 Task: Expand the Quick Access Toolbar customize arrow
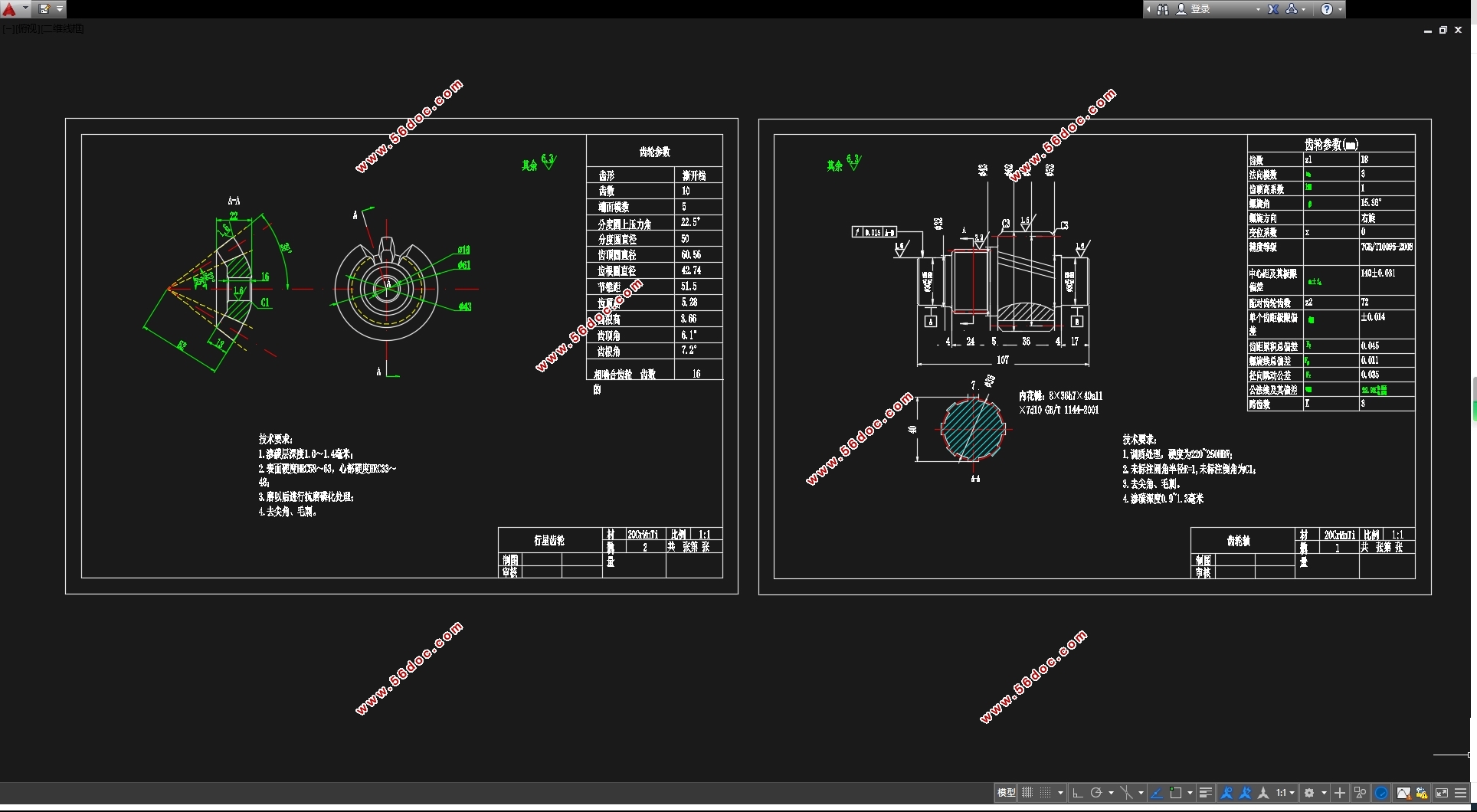(60, 9)
